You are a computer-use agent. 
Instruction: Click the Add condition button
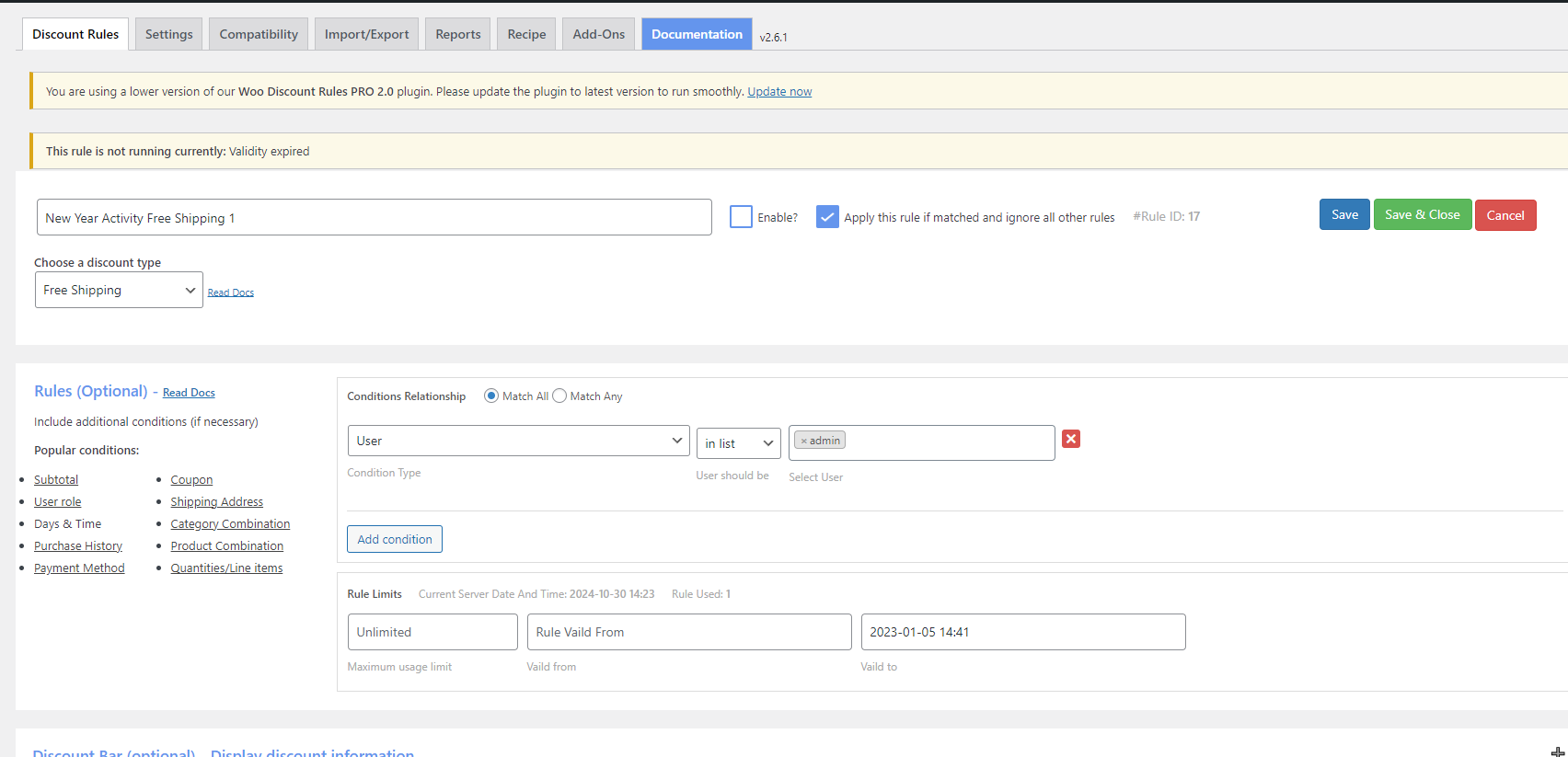(x=395, y=539)
